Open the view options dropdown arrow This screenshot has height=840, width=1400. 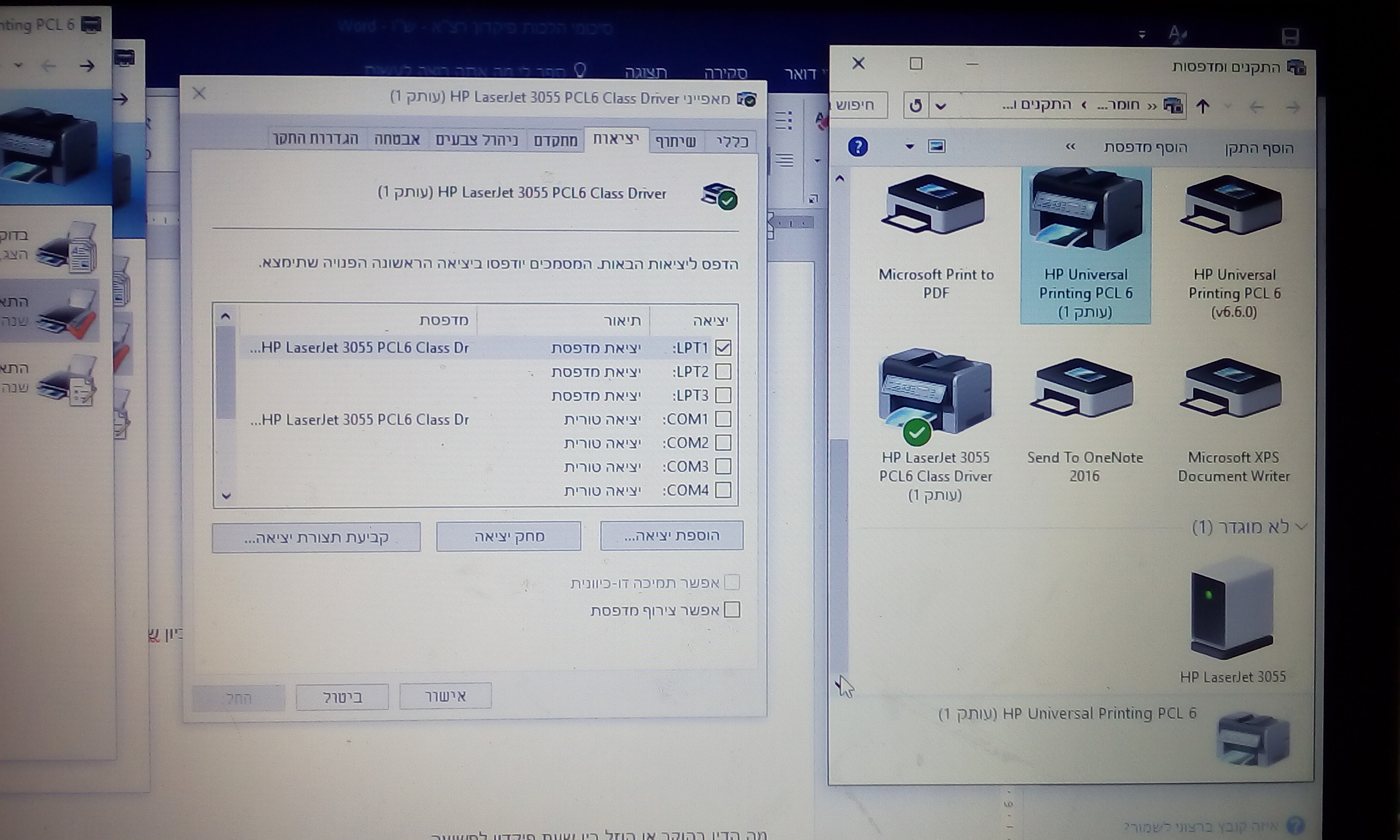click(910, 147)
